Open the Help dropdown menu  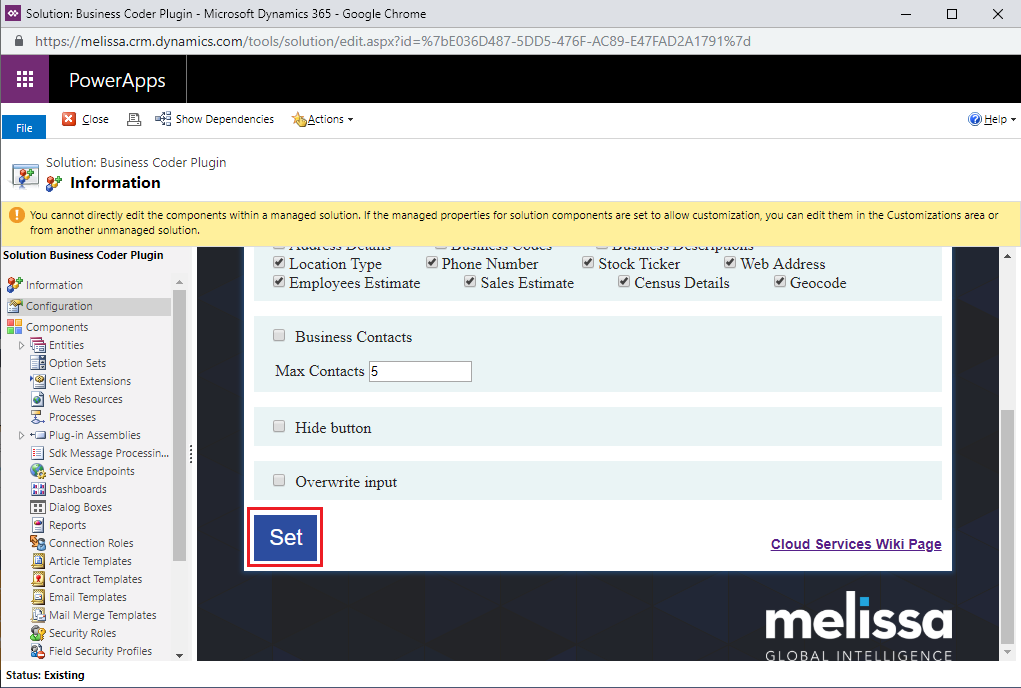(x=989, y=119)
